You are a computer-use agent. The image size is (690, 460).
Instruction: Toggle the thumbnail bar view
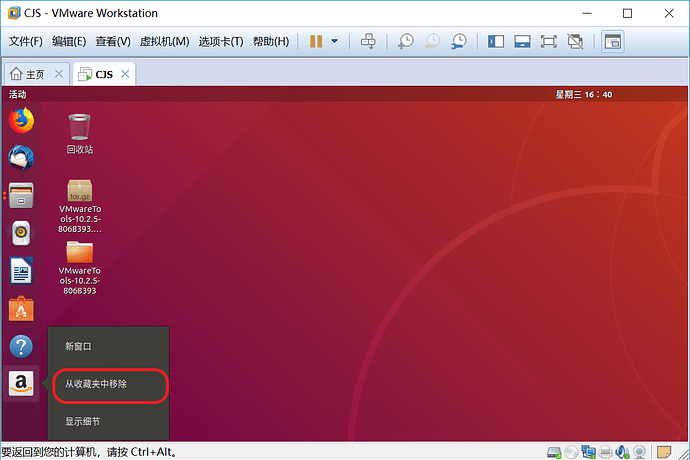(x=522, y=41)
